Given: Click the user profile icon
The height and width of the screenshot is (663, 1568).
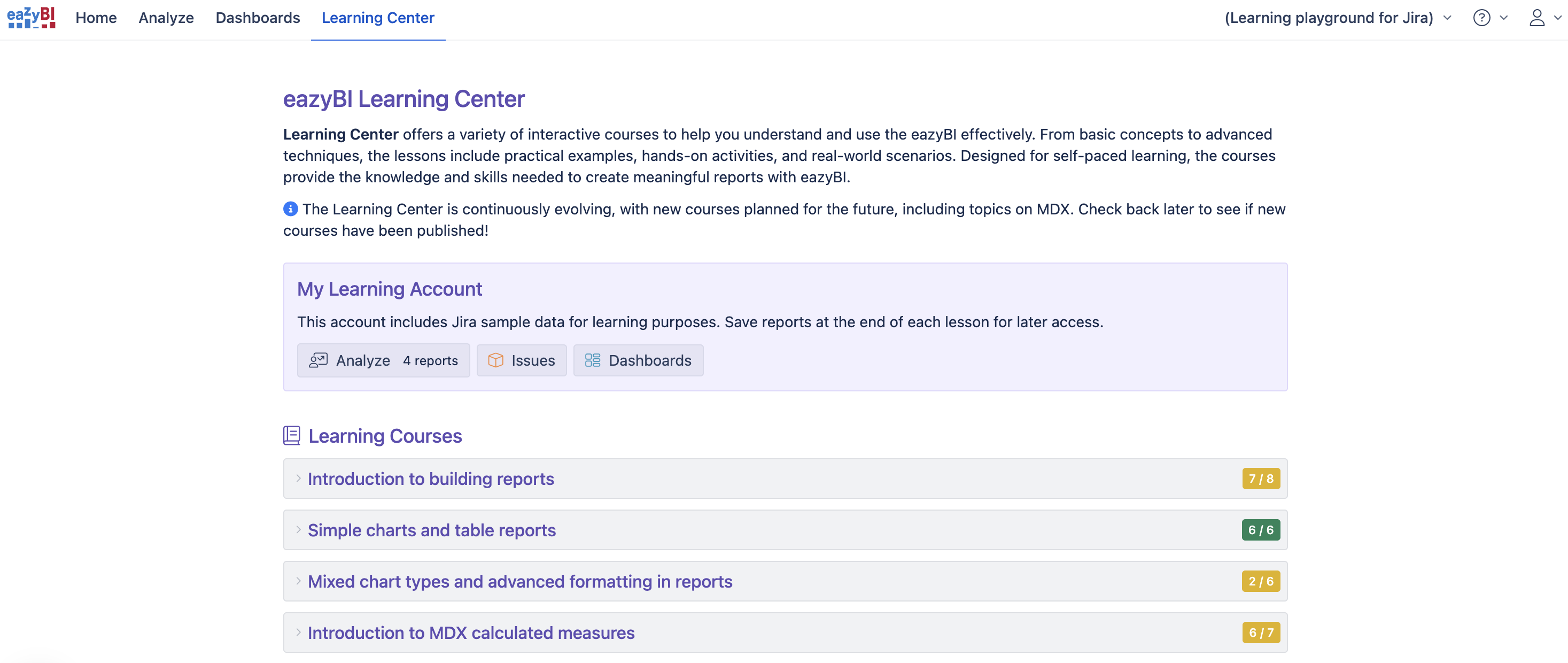Looking at the screenshot, I should pyautogui.click(x=1537, y=18).
